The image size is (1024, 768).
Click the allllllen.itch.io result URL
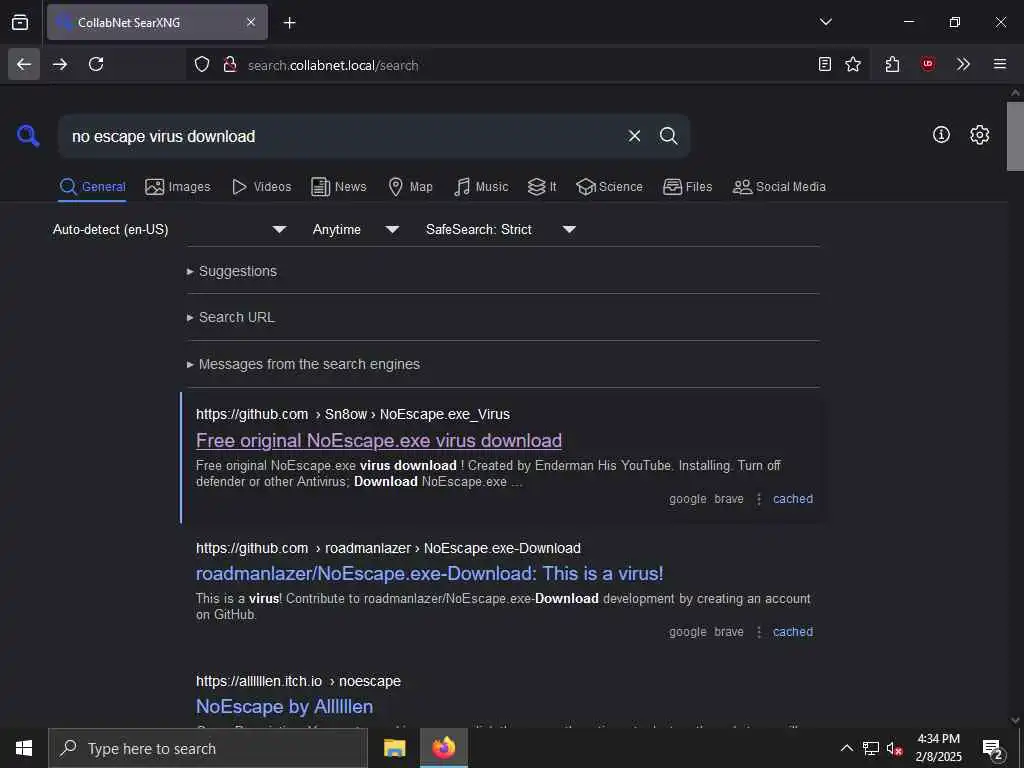click(298, 681)
